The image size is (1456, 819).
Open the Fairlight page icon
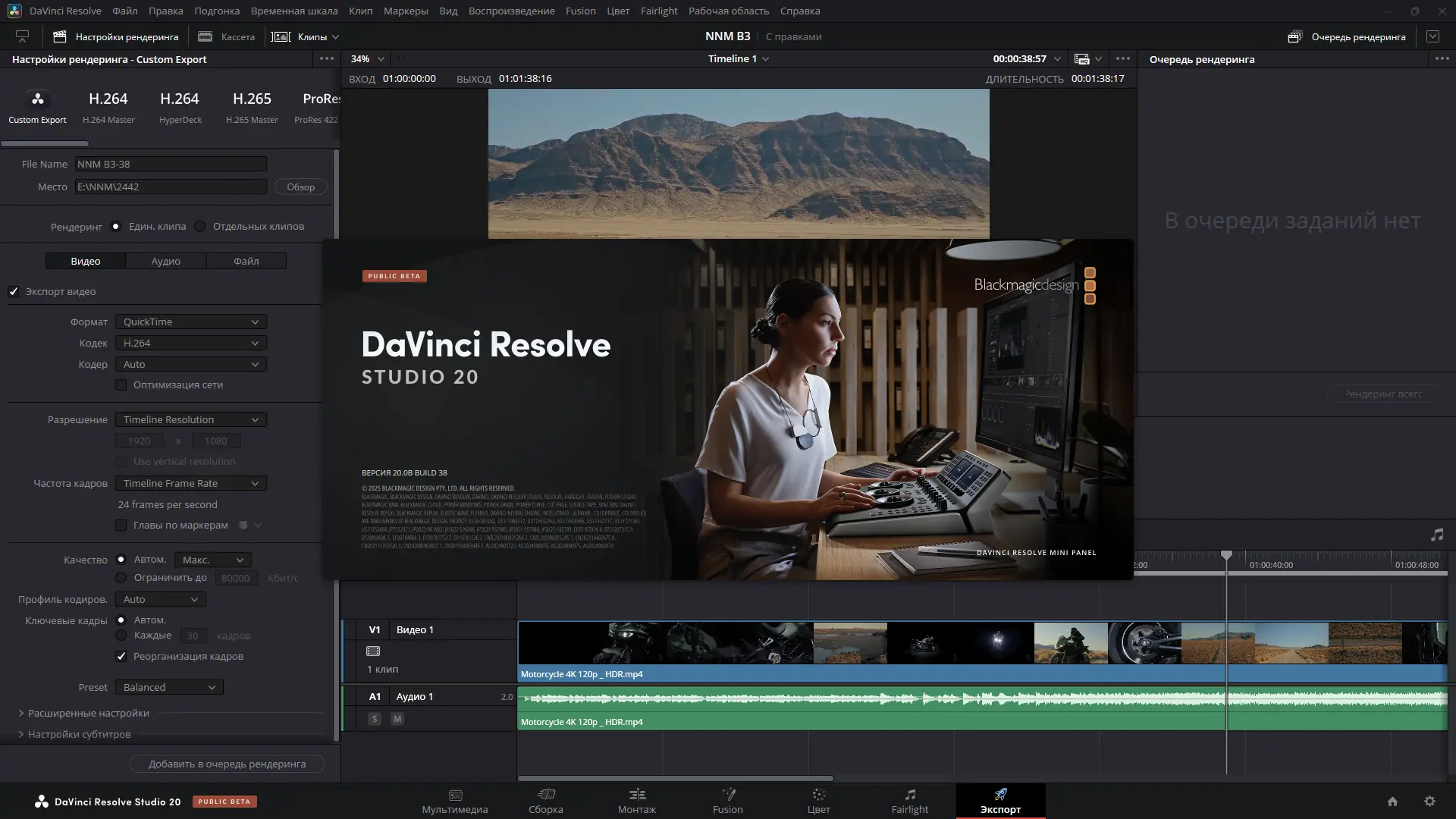(x=910, y=795)
